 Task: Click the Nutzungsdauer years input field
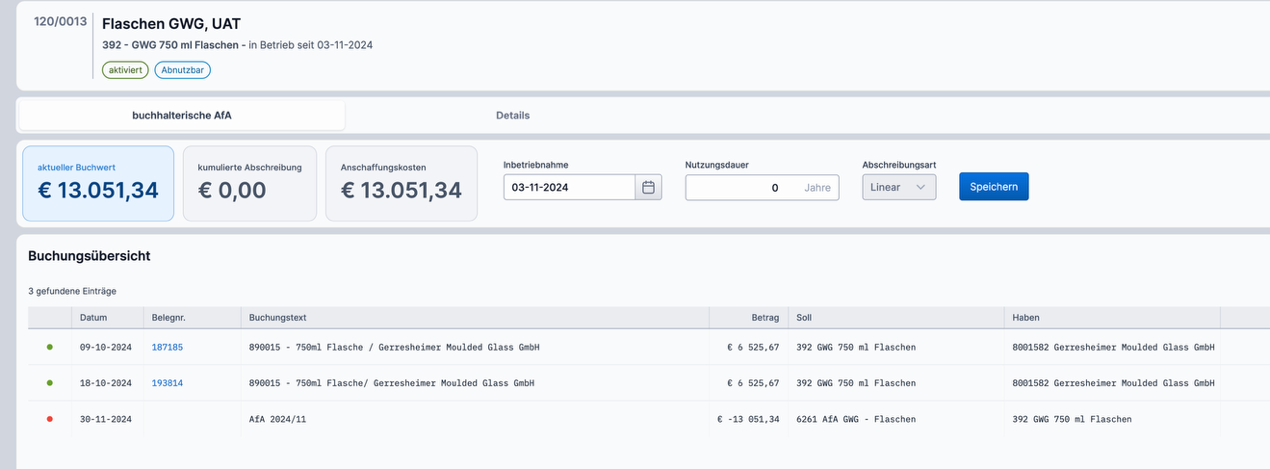pos(740,187)
